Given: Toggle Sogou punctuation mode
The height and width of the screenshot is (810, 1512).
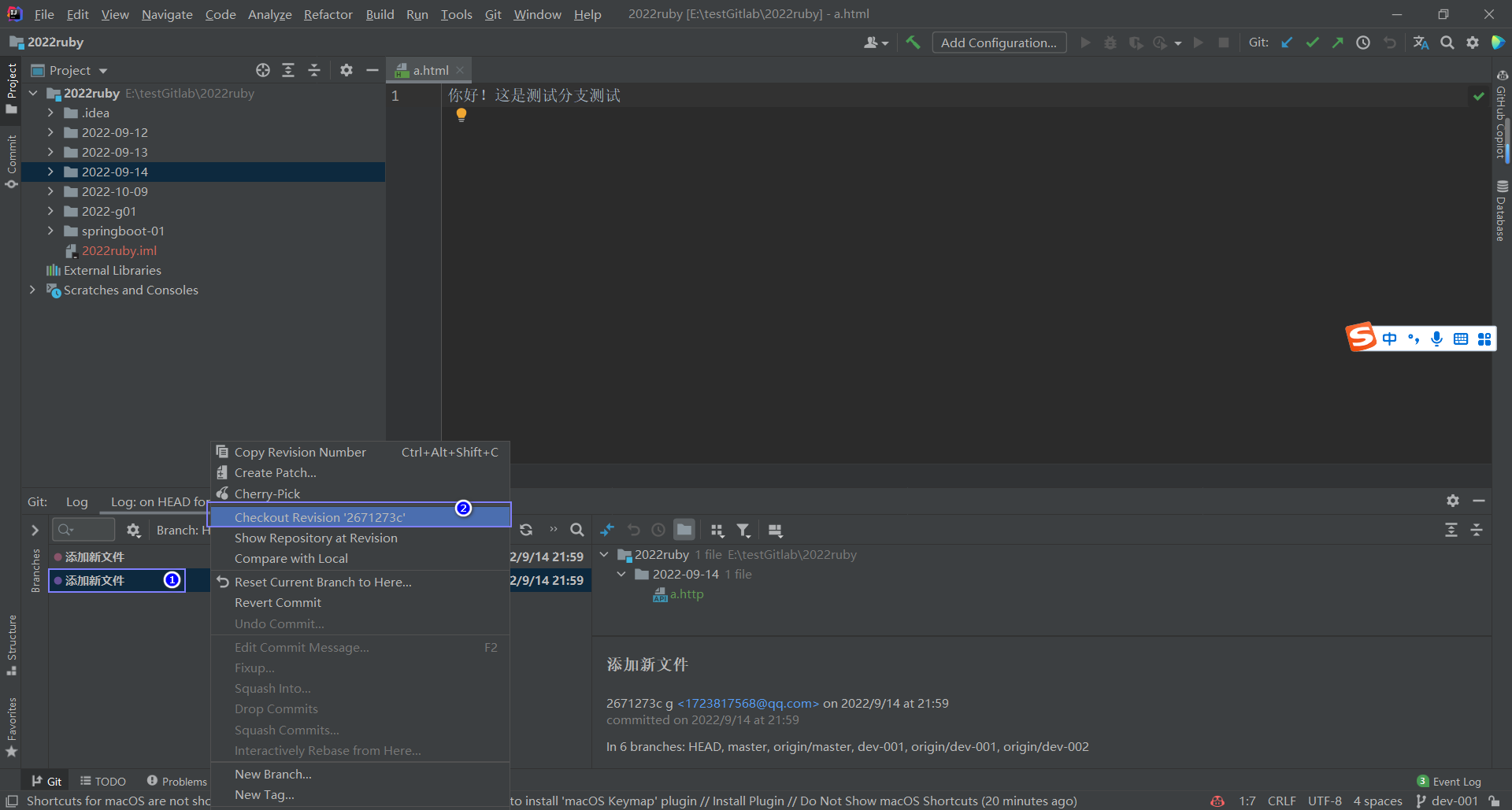Looking at the screenshot, I should [x=1414, y=338].
